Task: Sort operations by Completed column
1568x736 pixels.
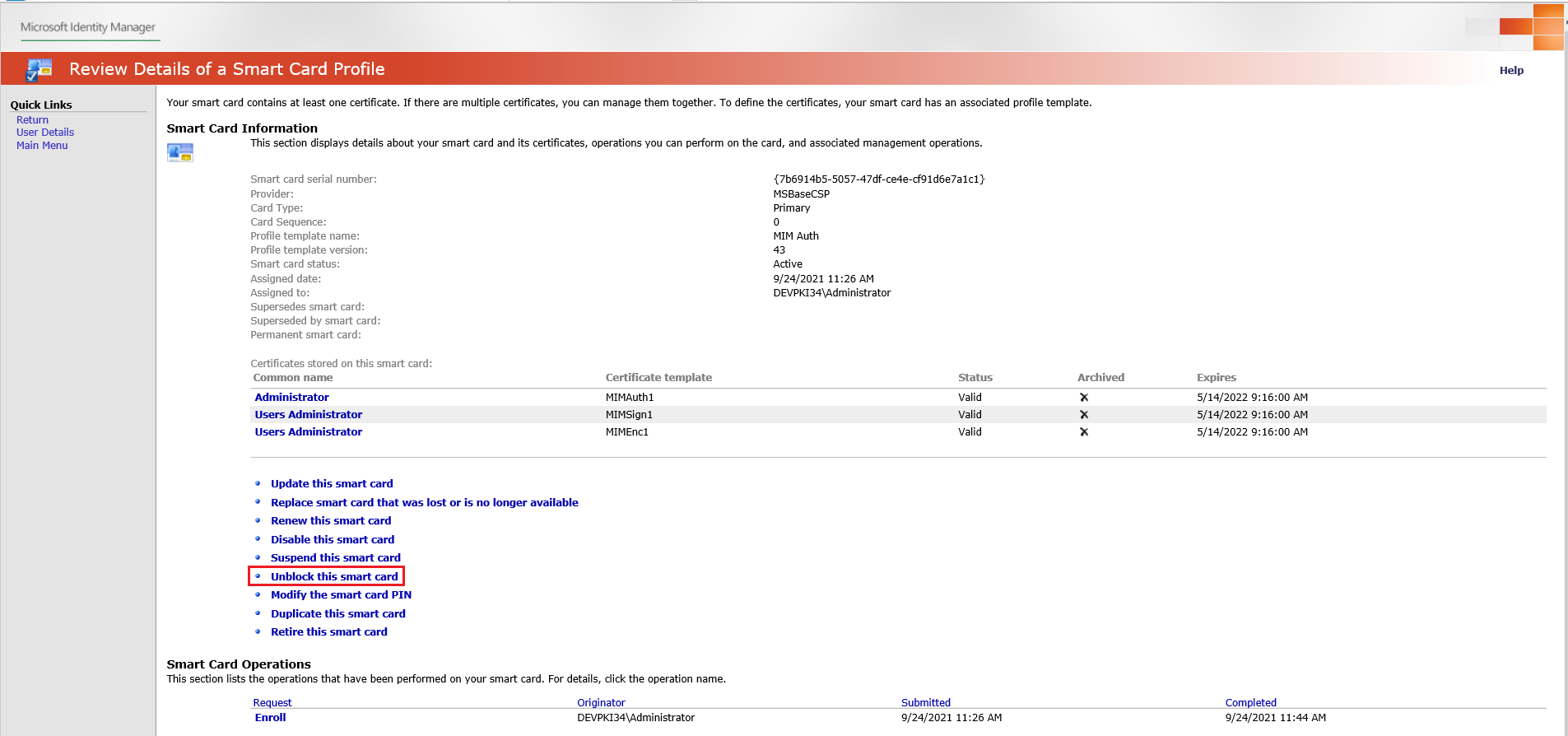Action: [1250, 703]
